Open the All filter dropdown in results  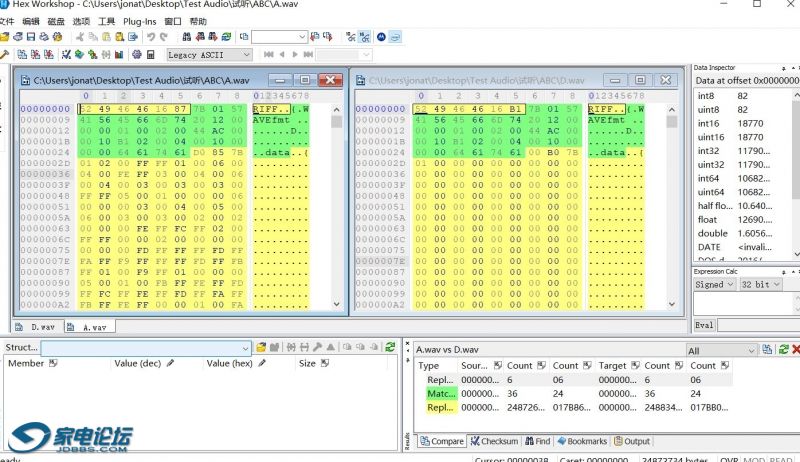[x=750, y=350]
